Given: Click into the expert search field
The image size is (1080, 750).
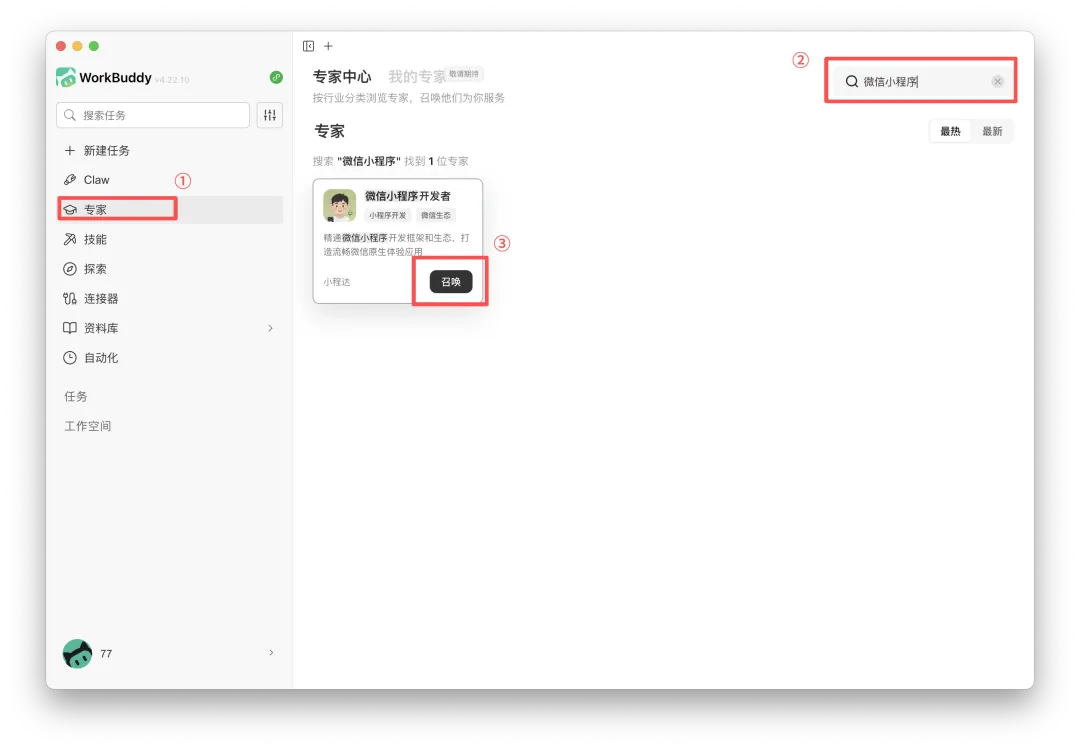Looking at the screenshot, I should coord(921,81).
